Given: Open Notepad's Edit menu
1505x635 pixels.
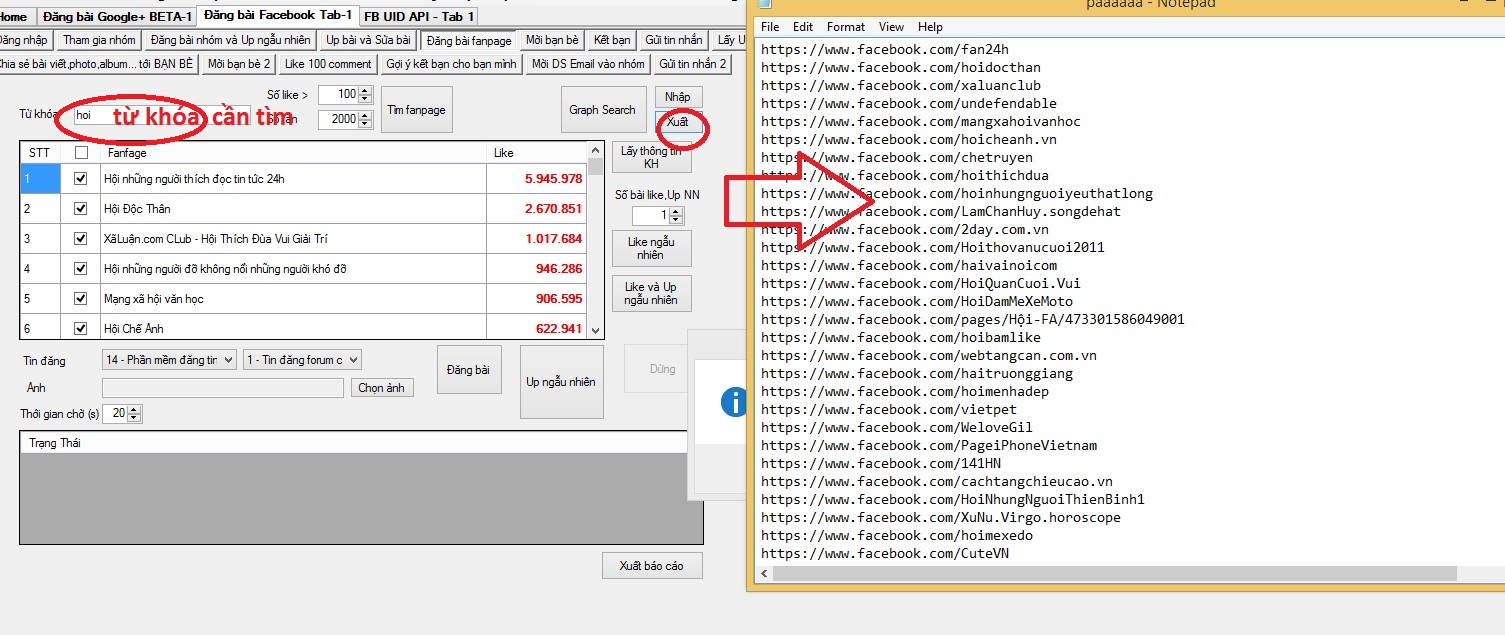Looking at the screenshot, I should tap(803, 27).
